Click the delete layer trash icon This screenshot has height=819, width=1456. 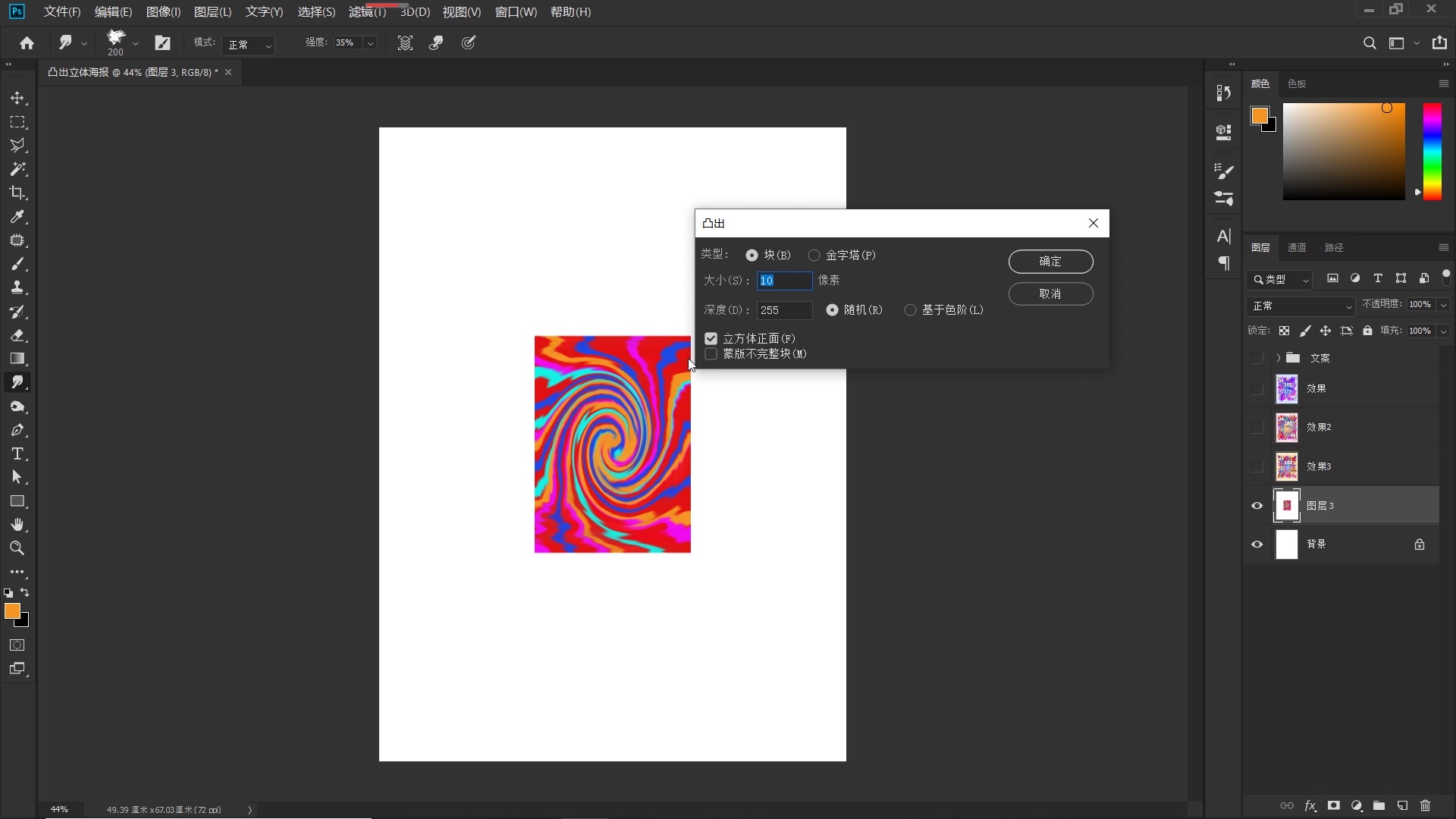click(x=1425, y=805)
